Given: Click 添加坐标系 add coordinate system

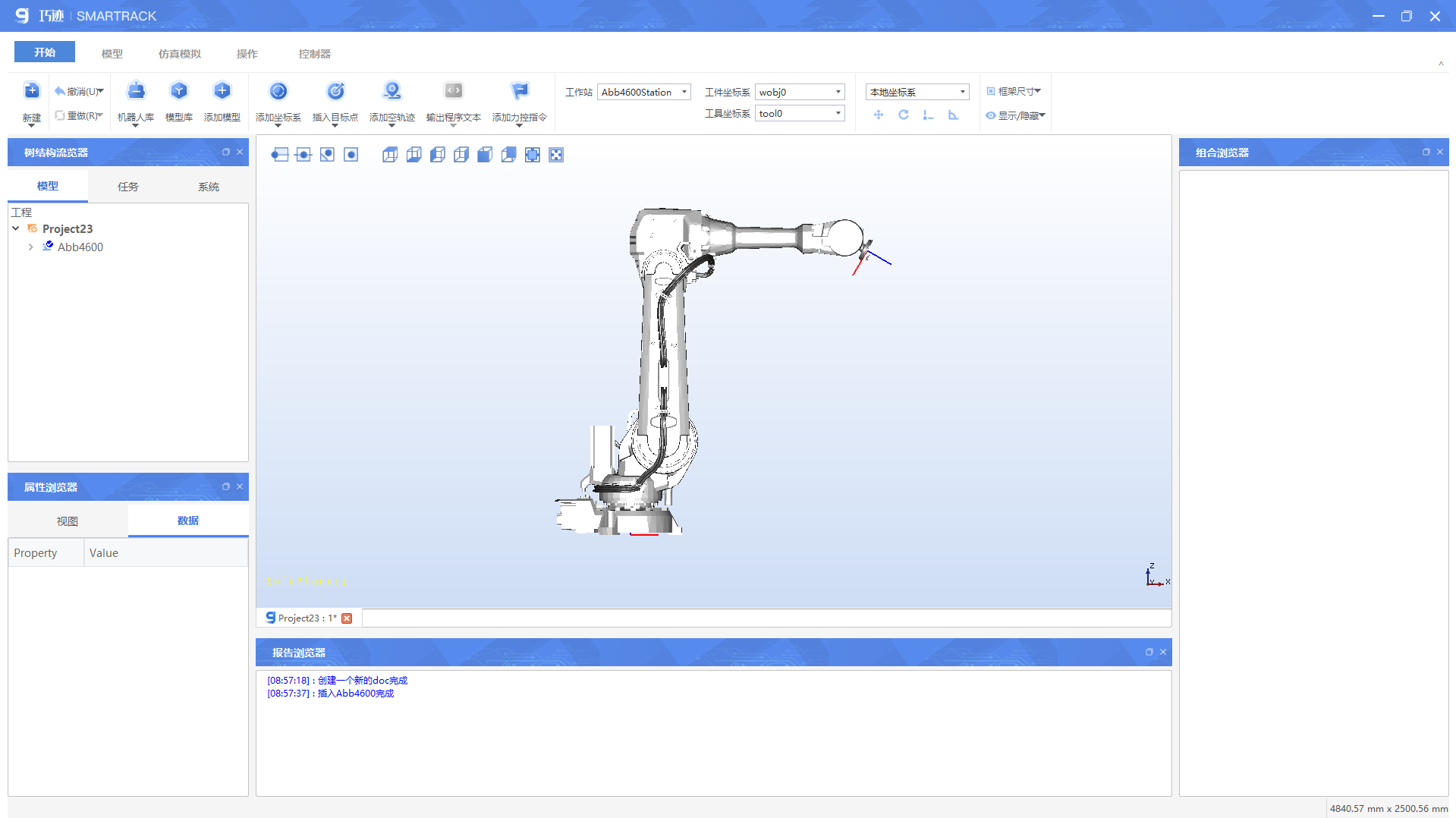Looking at the screenshot, I should 278,91.
